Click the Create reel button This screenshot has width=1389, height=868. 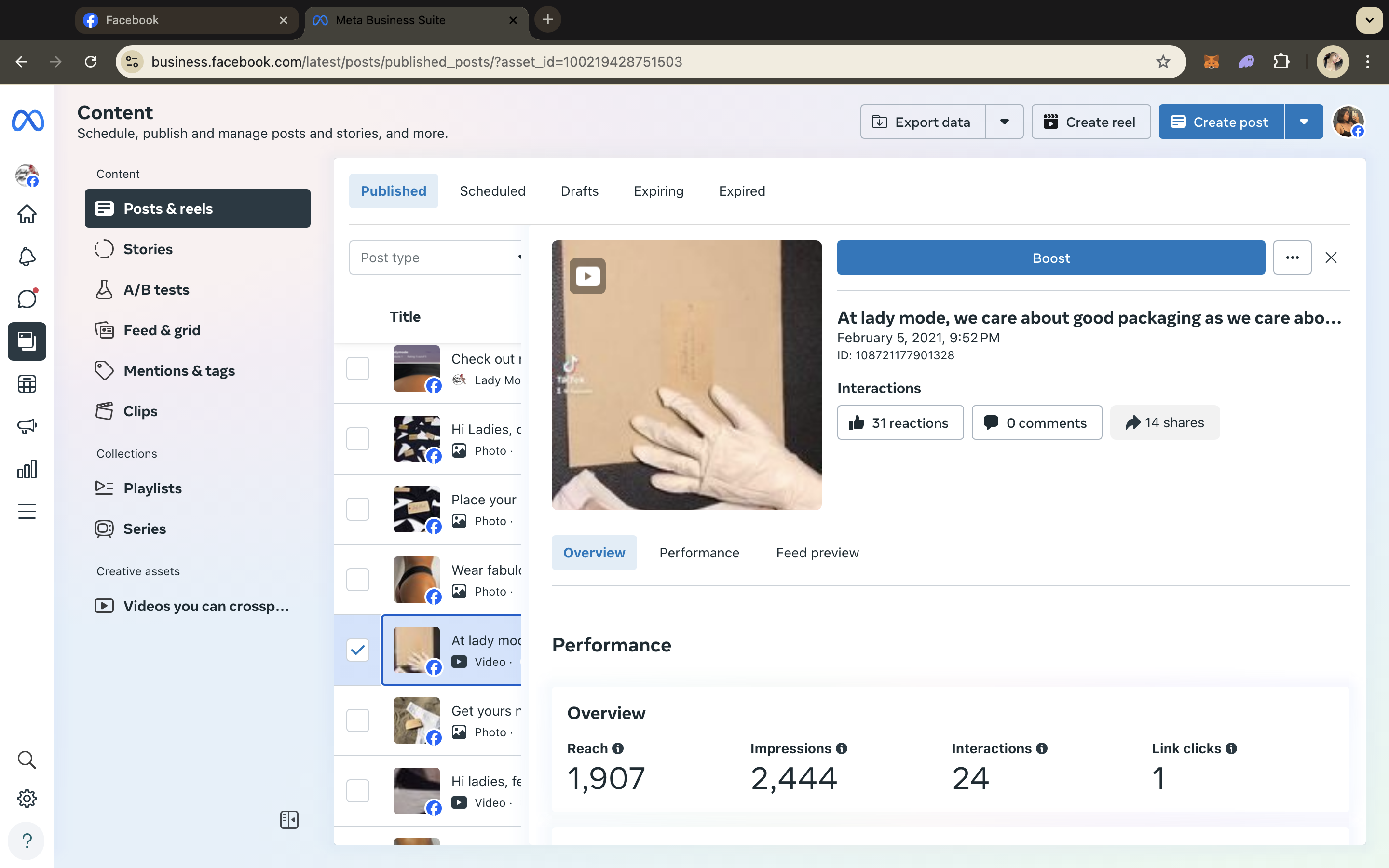1090,122
